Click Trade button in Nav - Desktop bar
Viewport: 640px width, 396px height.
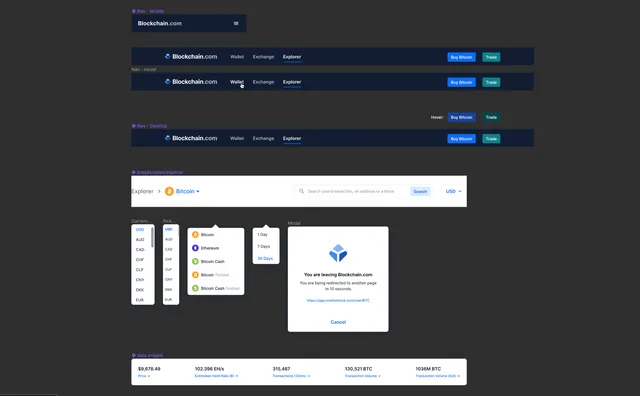(x=491, y=138)
